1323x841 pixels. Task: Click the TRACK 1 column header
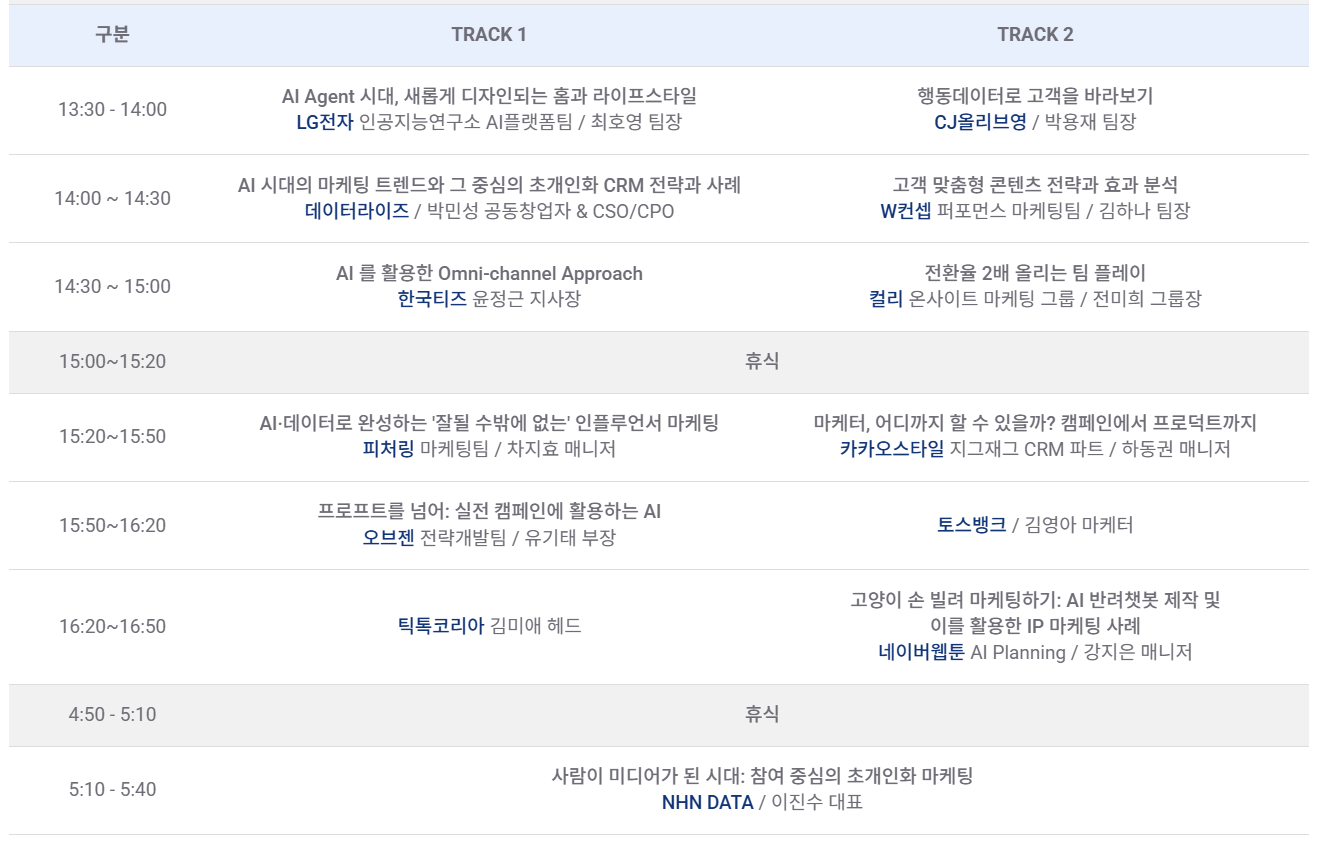[x=489, y=35]
